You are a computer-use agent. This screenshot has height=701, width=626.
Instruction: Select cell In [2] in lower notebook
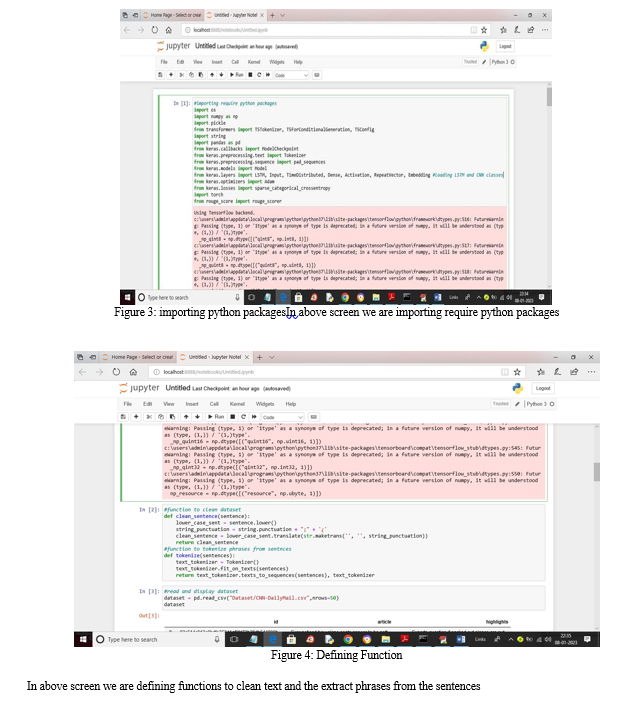354,542
